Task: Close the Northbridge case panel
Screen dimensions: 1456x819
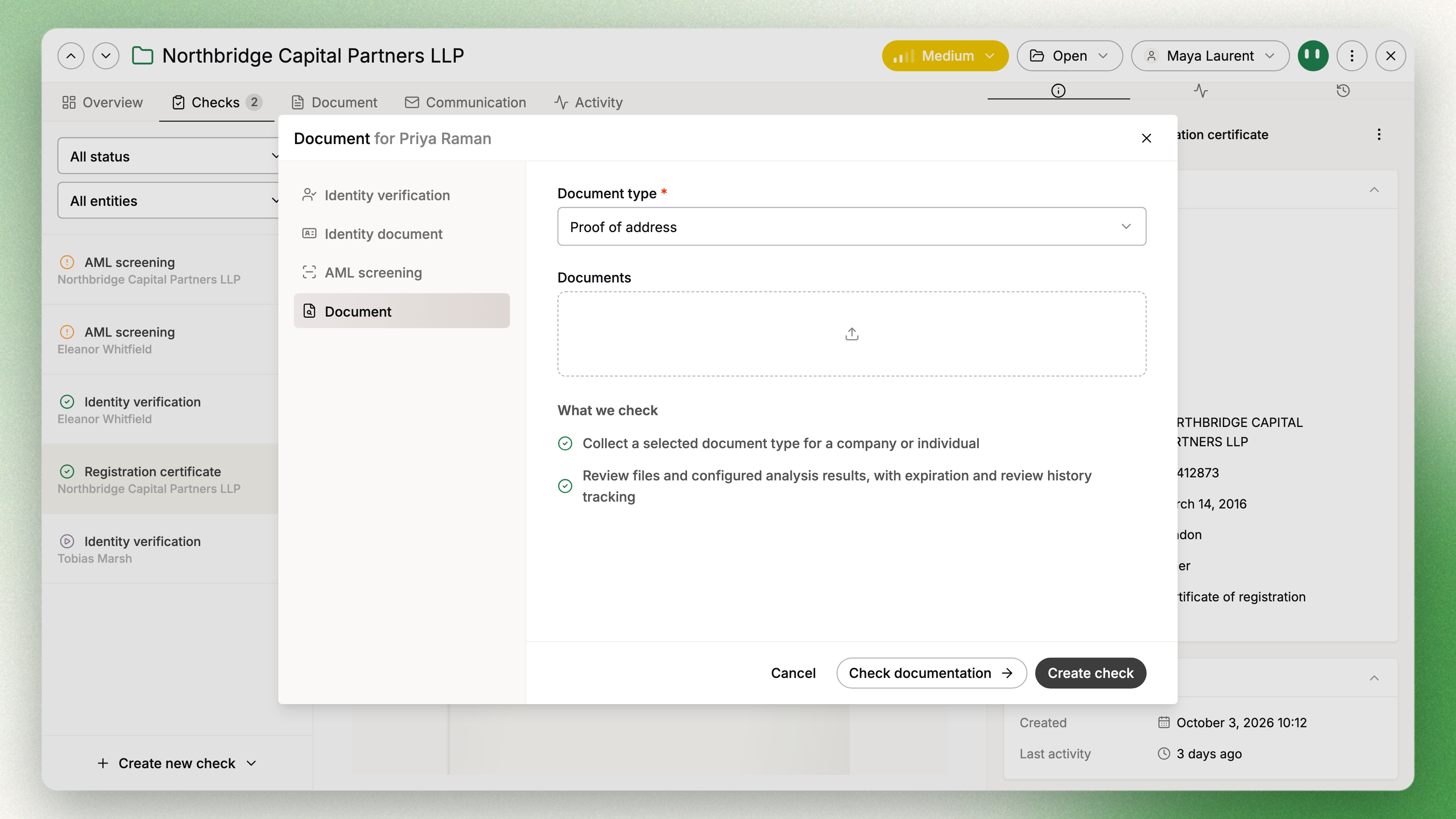Action: 1390,56
